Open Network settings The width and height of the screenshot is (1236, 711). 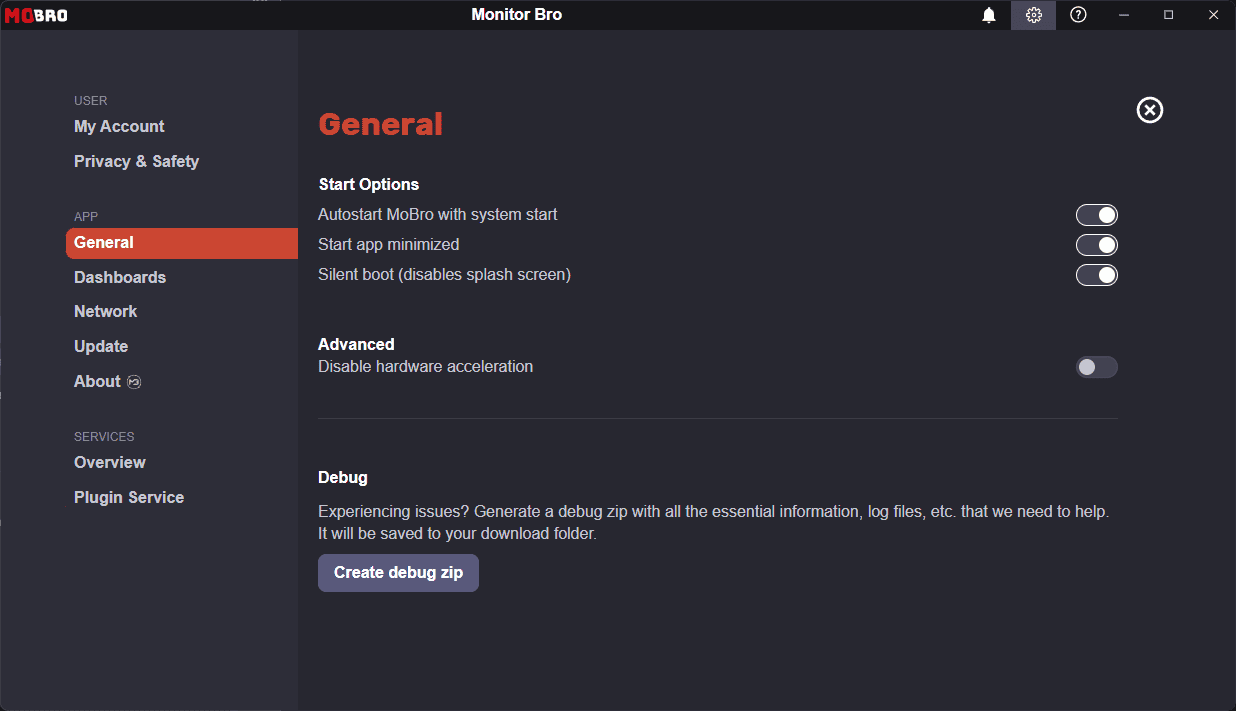pos(105,311)
